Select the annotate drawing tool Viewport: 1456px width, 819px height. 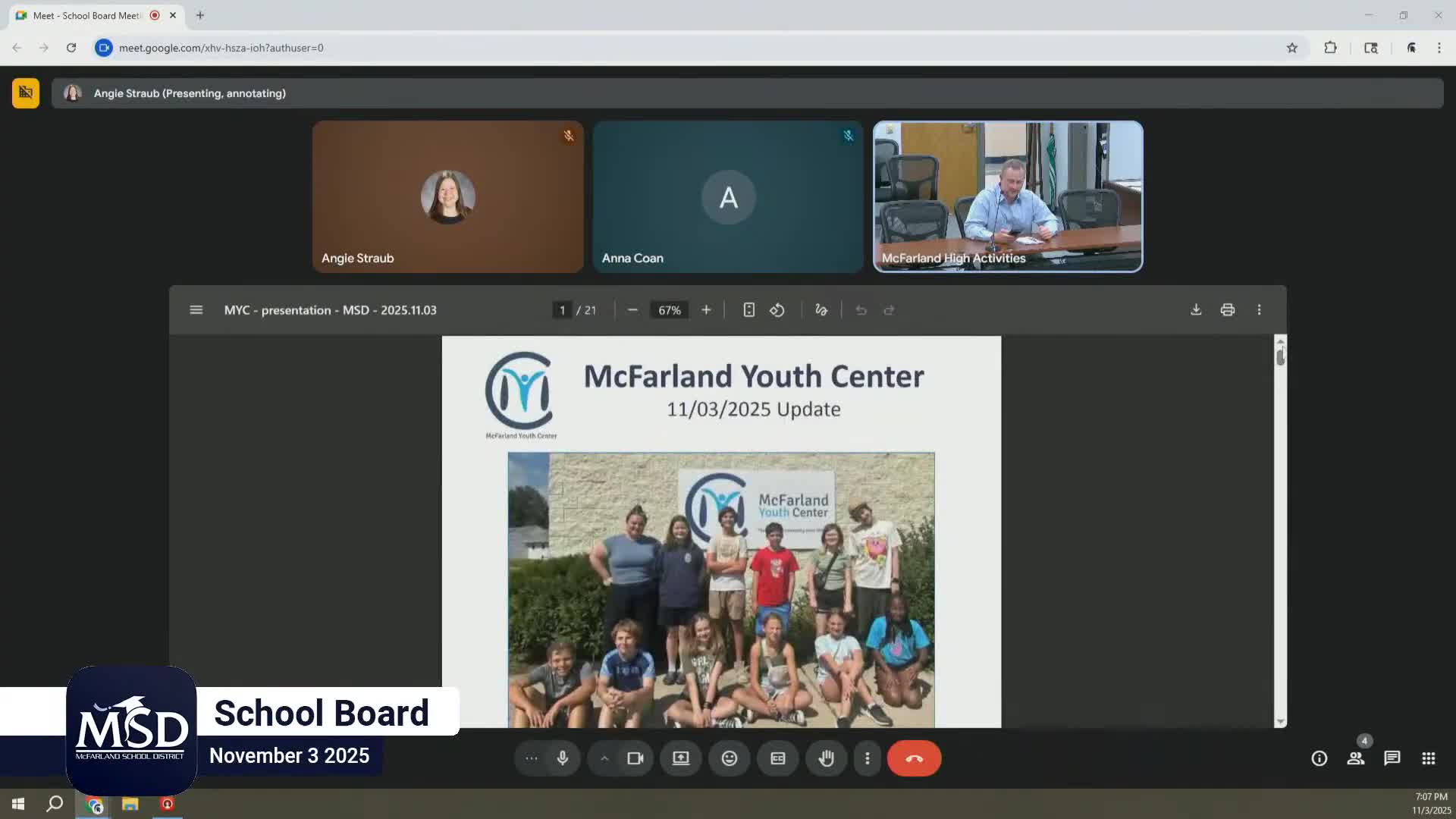click(821, 309)
